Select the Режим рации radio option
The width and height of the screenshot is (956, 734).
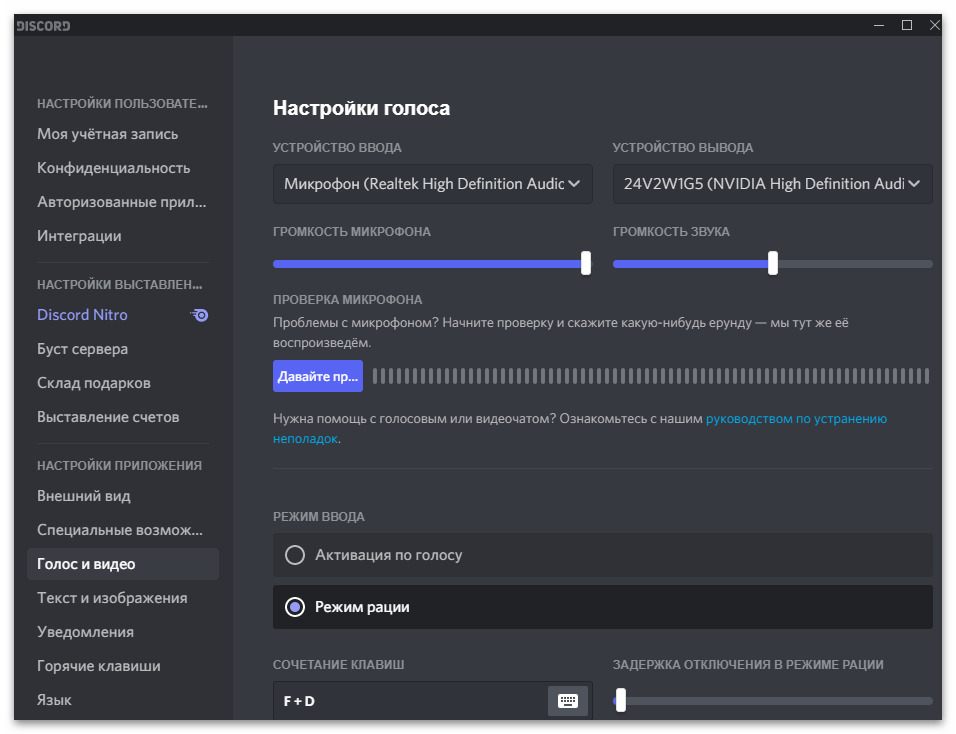[x=295, y=607]
